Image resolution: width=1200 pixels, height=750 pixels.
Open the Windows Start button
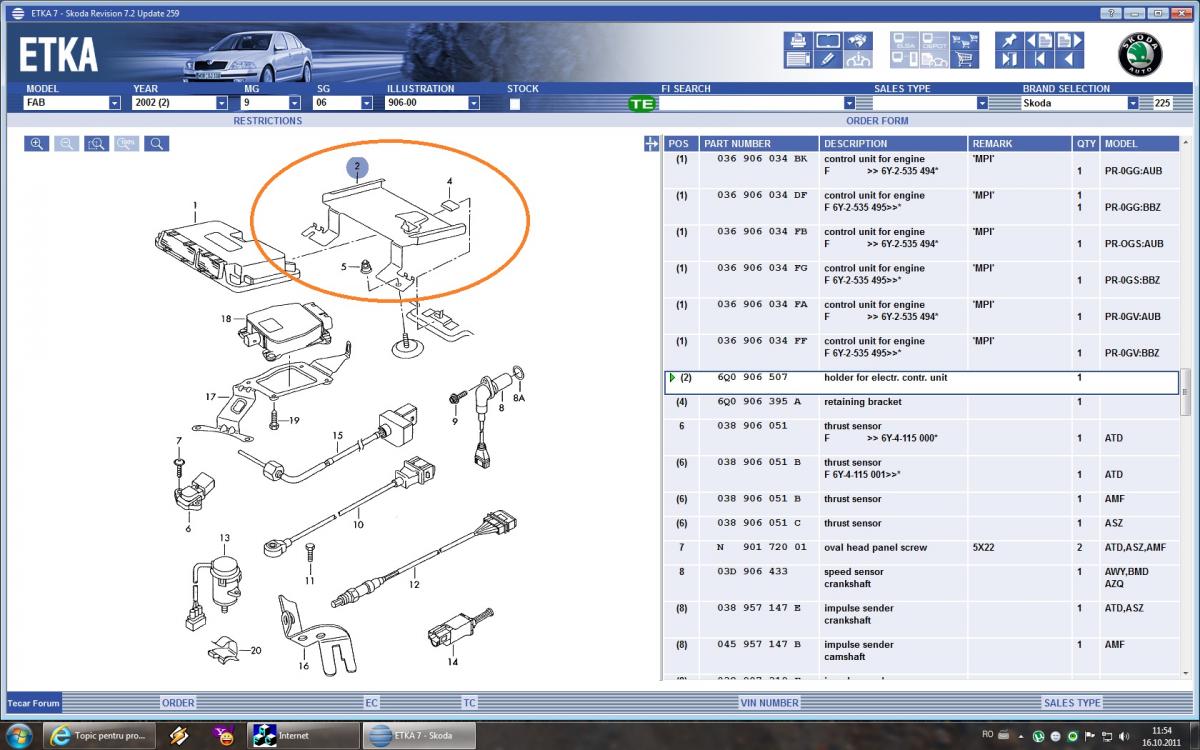20,735
